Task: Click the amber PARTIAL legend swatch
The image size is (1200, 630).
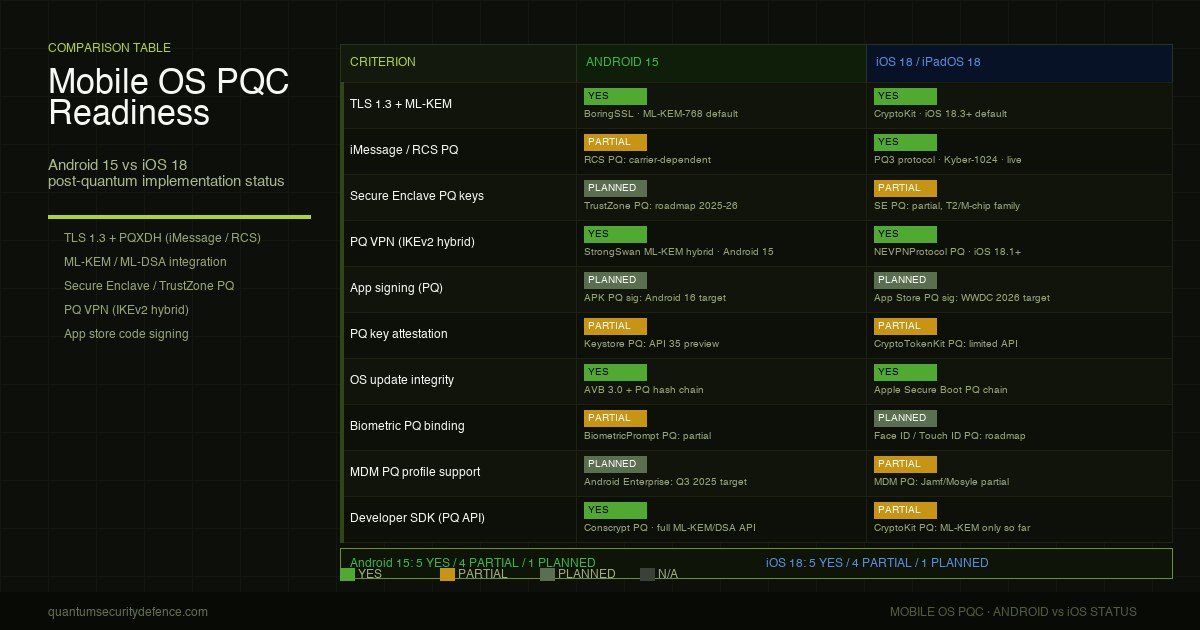Action: click(447, 574)
